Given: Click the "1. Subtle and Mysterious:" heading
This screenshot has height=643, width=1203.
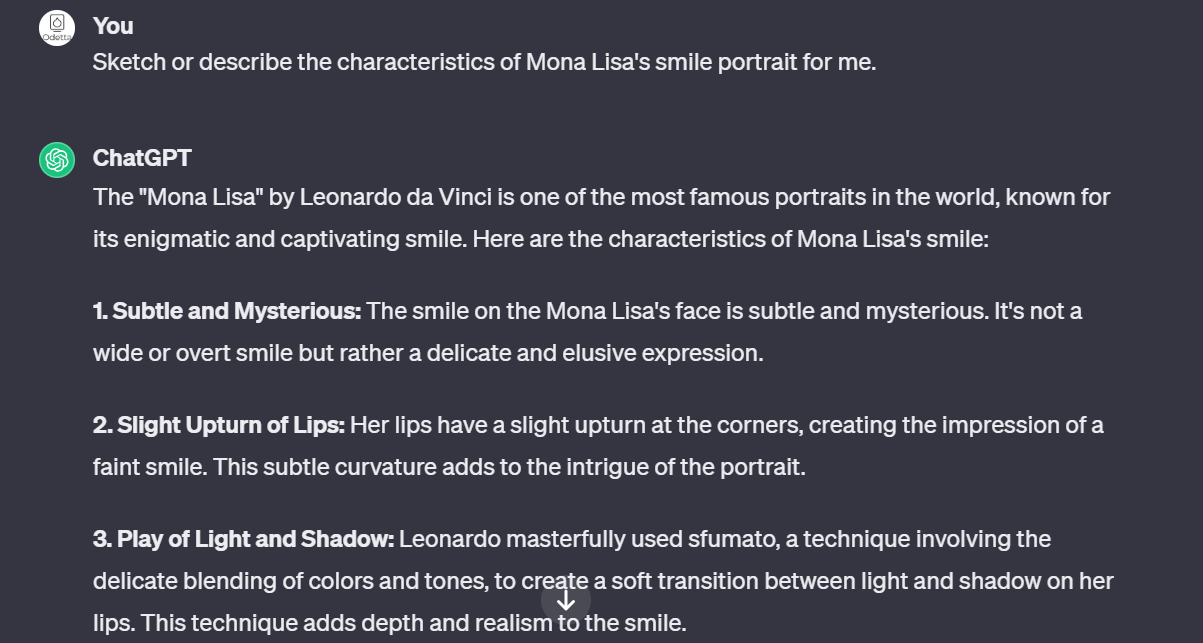Looking at the screenshot, I should [x=227, y=311].
